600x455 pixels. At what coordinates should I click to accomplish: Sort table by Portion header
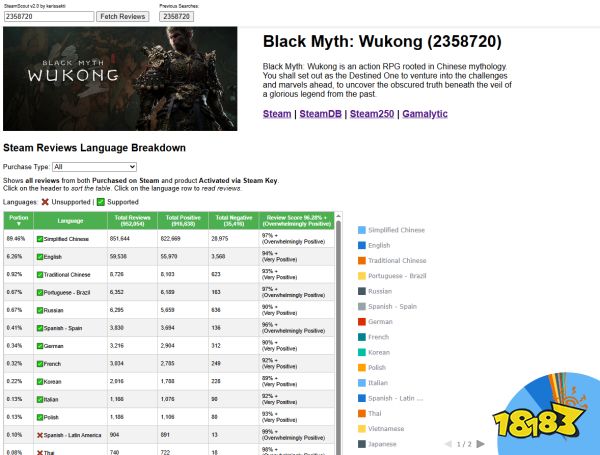(x=18, y=220)
